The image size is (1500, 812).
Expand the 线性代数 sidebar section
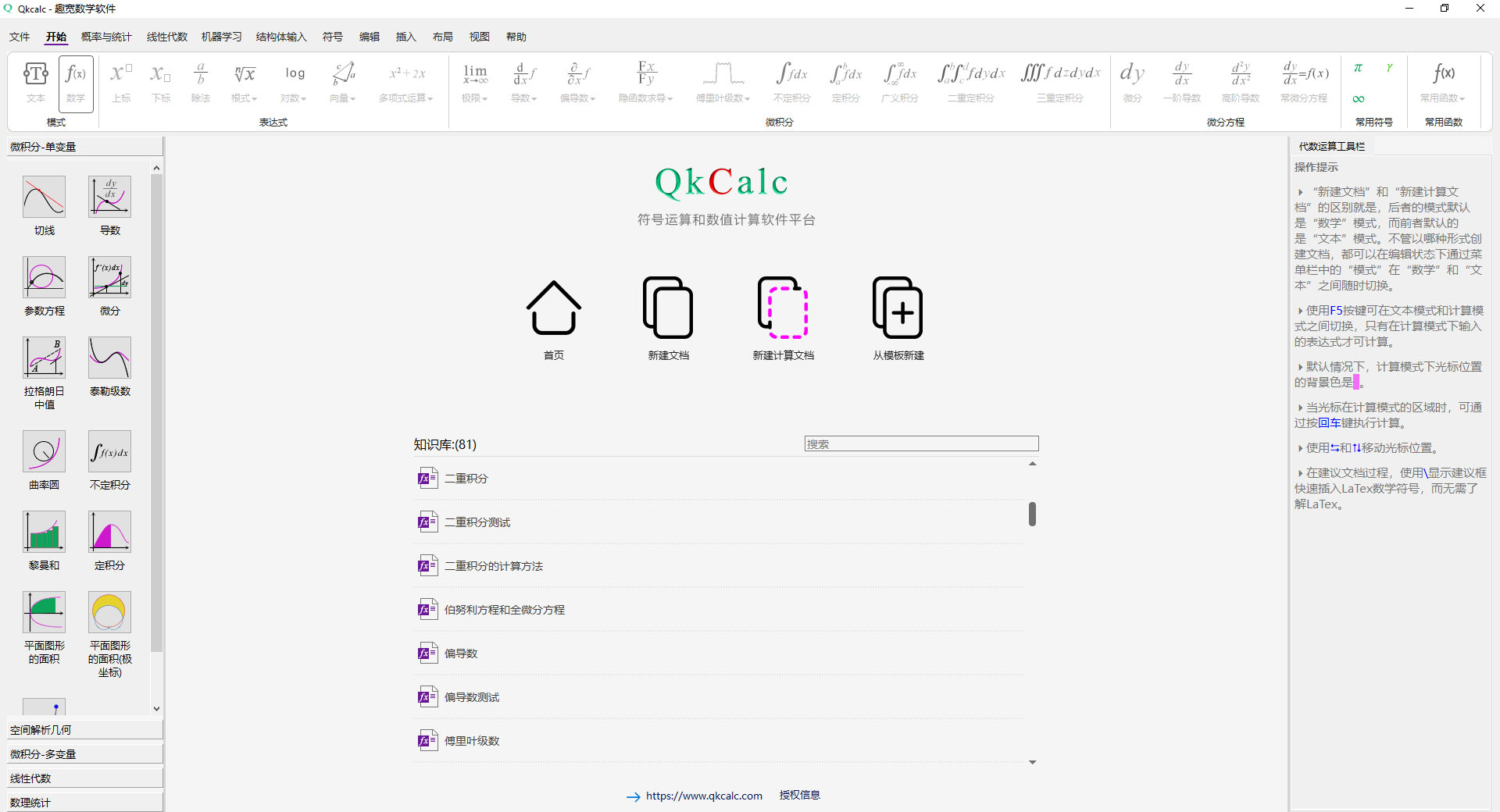click(x=84, y=778)
